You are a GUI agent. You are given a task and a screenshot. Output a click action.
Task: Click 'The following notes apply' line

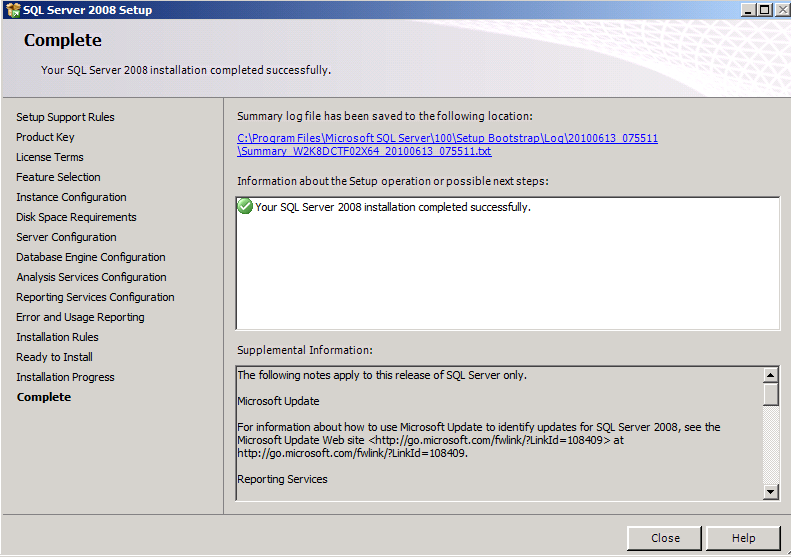point(382,375)
